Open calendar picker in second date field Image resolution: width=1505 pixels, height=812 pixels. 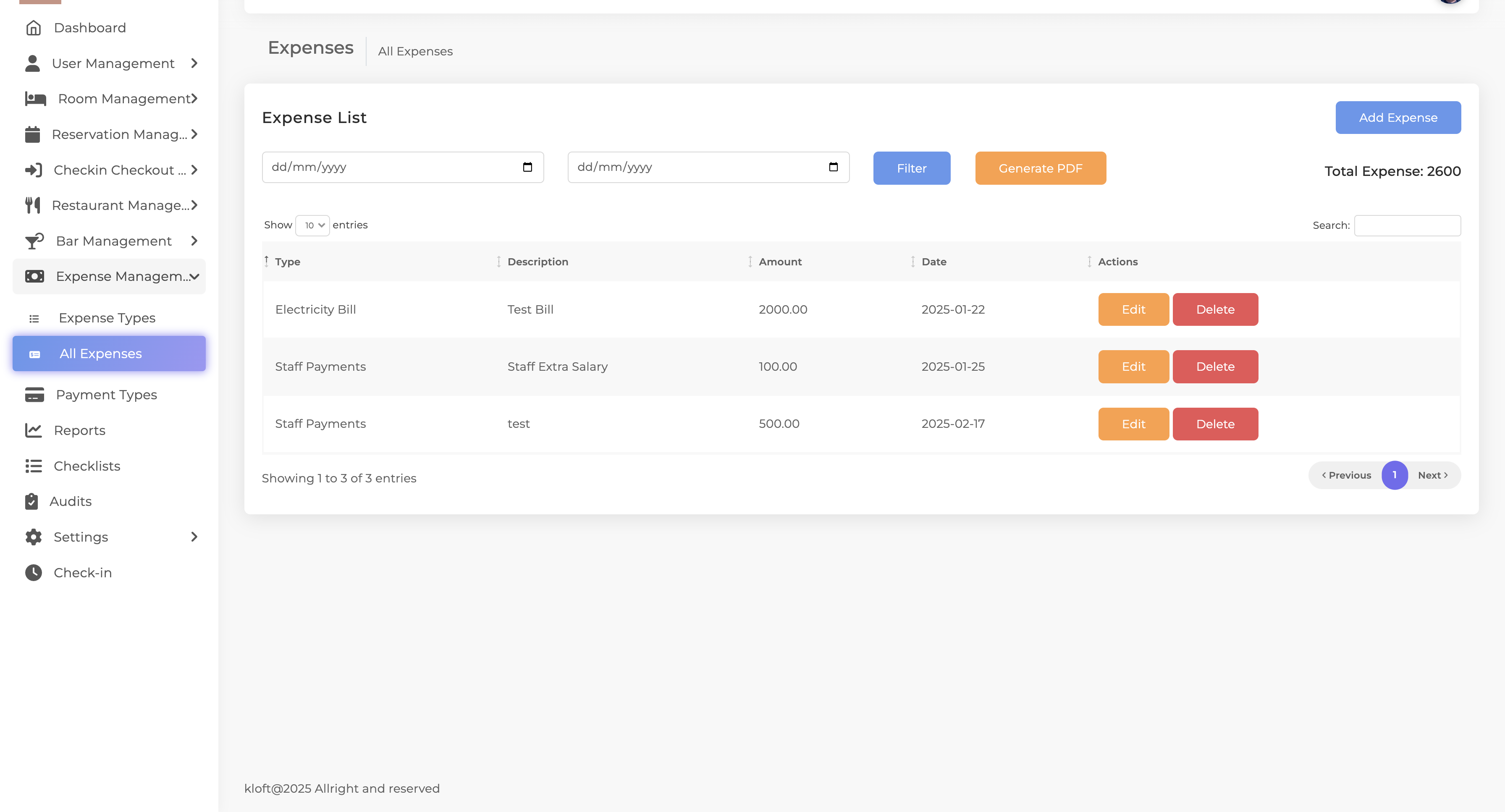(833, 167)
